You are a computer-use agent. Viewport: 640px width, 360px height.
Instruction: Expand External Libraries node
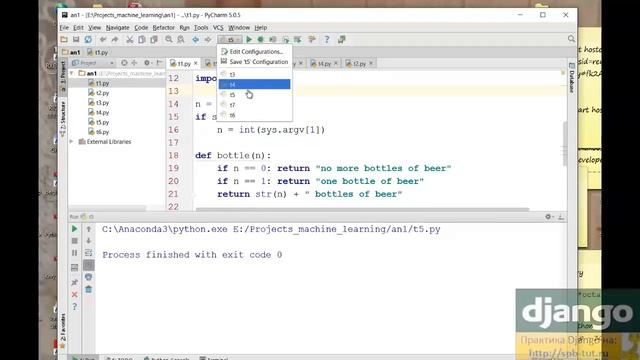click(72, 142)
